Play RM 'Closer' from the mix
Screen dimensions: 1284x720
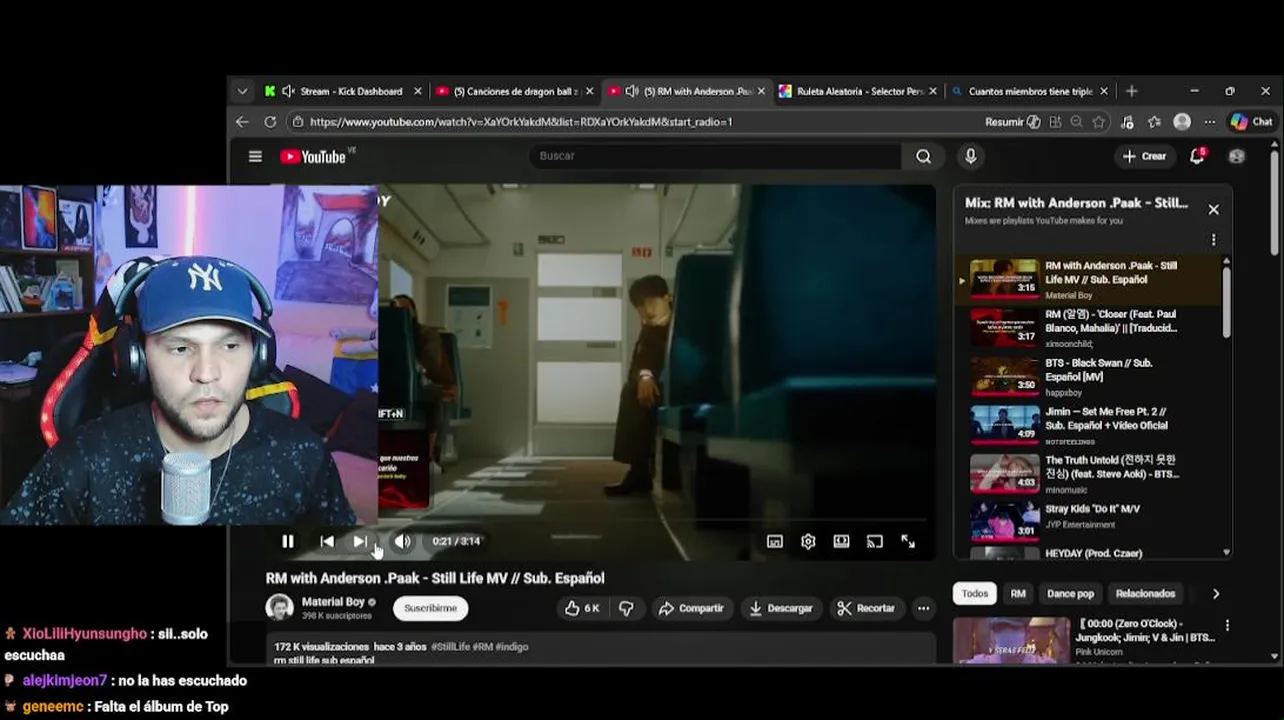[x=1090, y=327]
